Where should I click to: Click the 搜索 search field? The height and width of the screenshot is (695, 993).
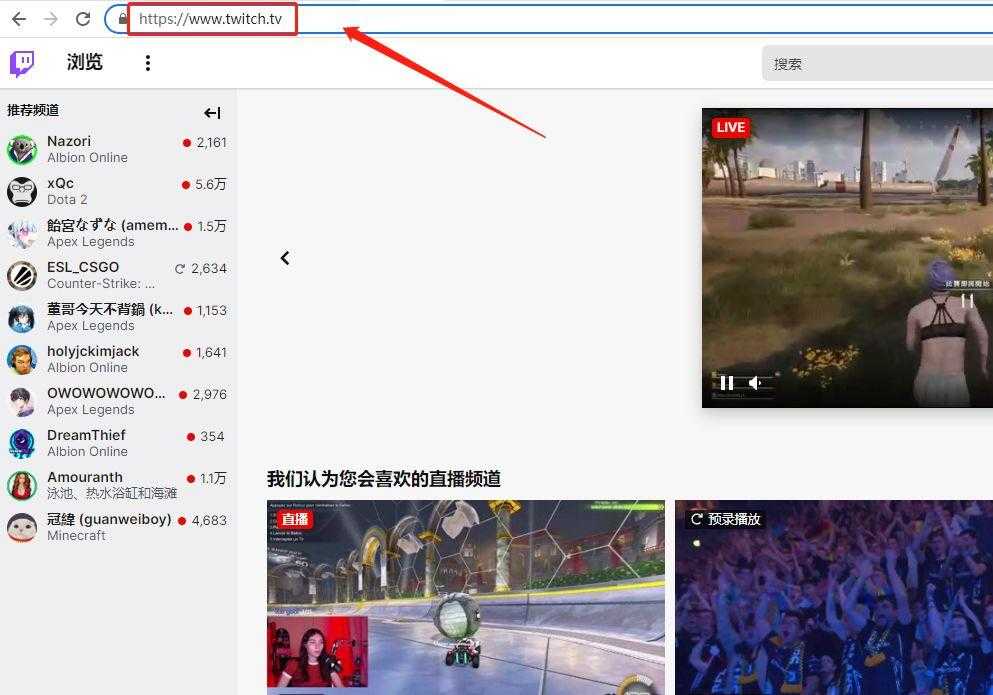pos(877,63)
